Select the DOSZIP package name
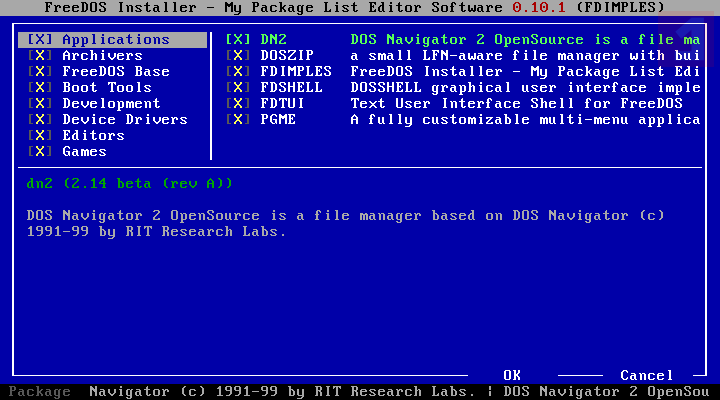This screenshot has height=400, width=720. click(x=287, y=56)
